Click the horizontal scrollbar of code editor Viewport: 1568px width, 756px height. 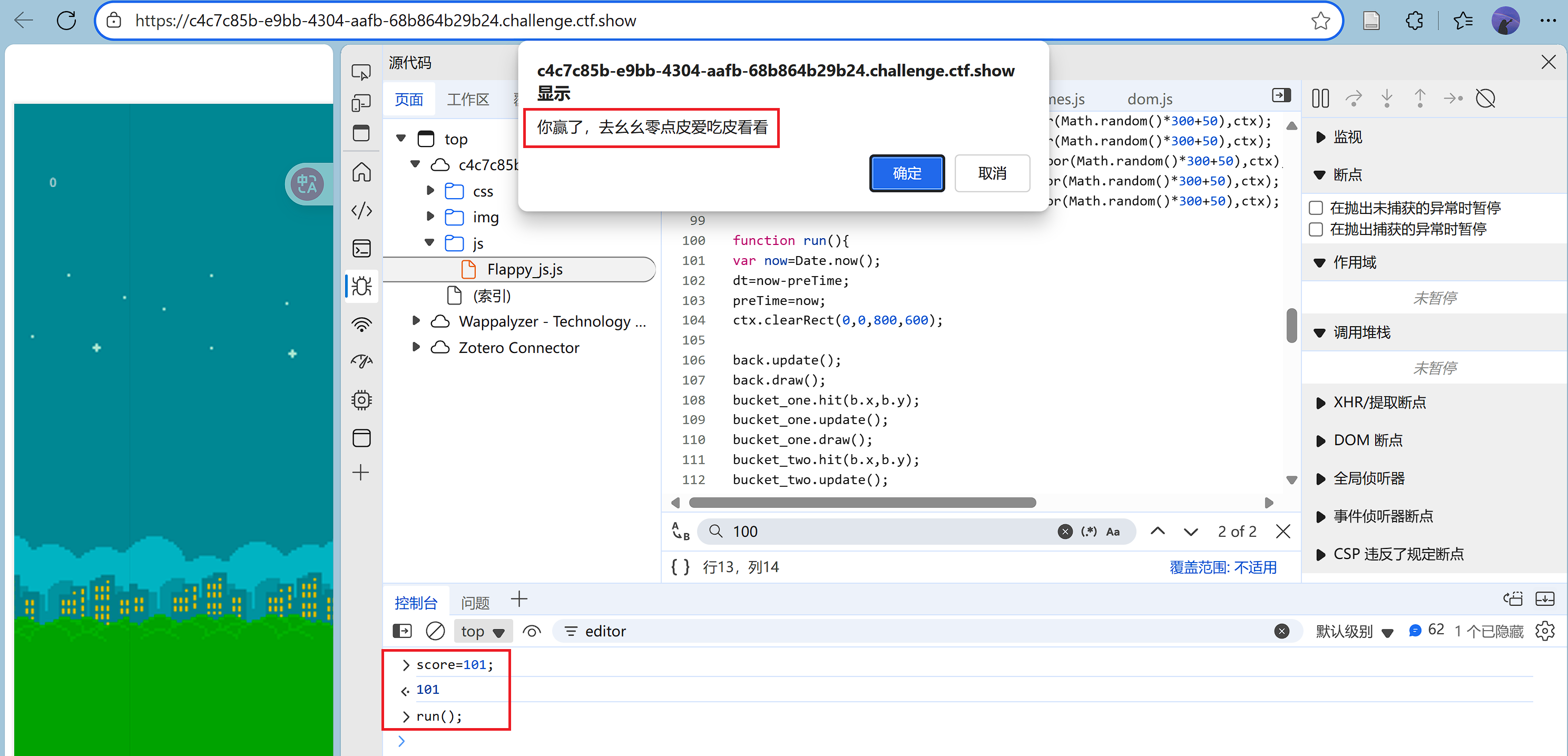861,503
